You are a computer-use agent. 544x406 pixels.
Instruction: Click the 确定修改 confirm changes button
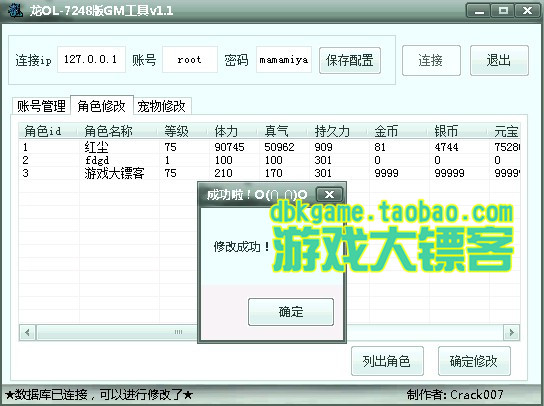[474, 361]
